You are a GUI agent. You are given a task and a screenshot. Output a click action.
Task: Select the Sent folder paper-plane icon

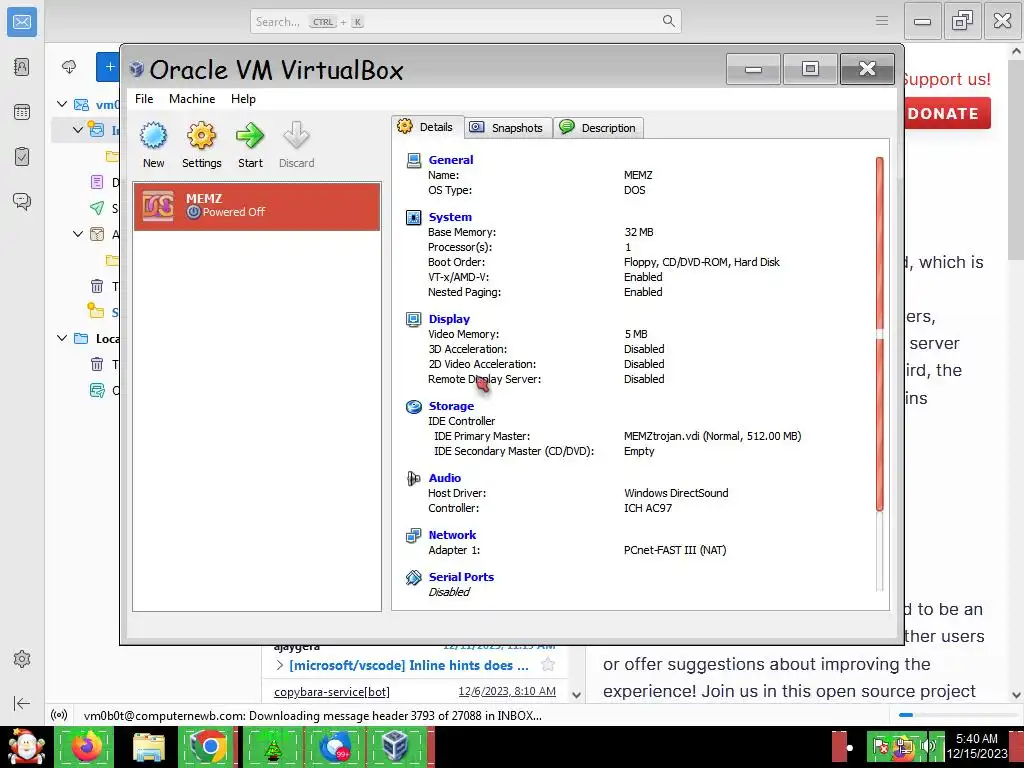(x=97, y=208)
